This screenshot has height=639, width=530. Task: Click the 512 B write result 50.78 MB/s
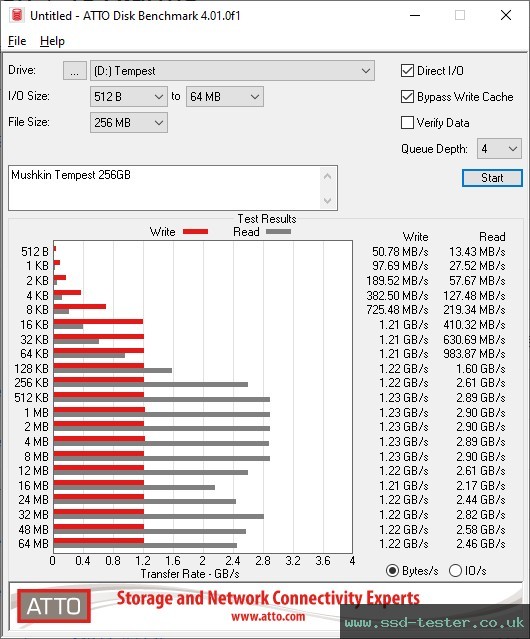pyautogui.click(x=400, y=252)
